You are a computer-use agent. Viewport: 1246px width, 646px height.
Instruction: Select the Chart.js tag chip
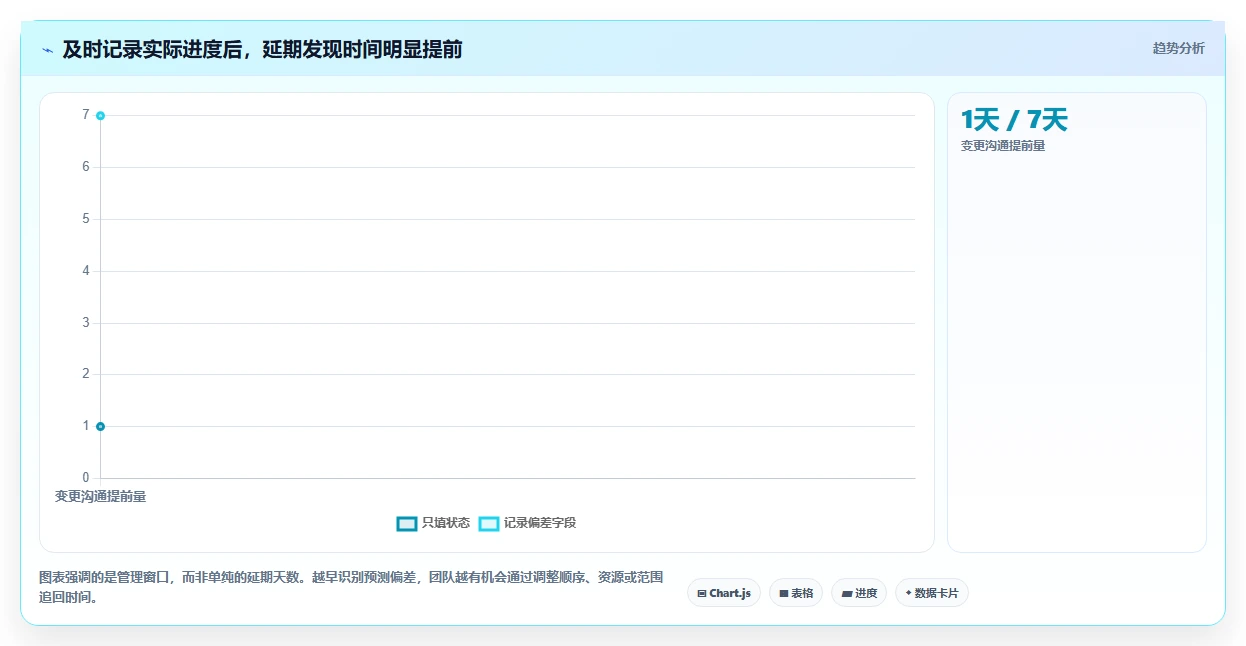[x=724, y=593]
